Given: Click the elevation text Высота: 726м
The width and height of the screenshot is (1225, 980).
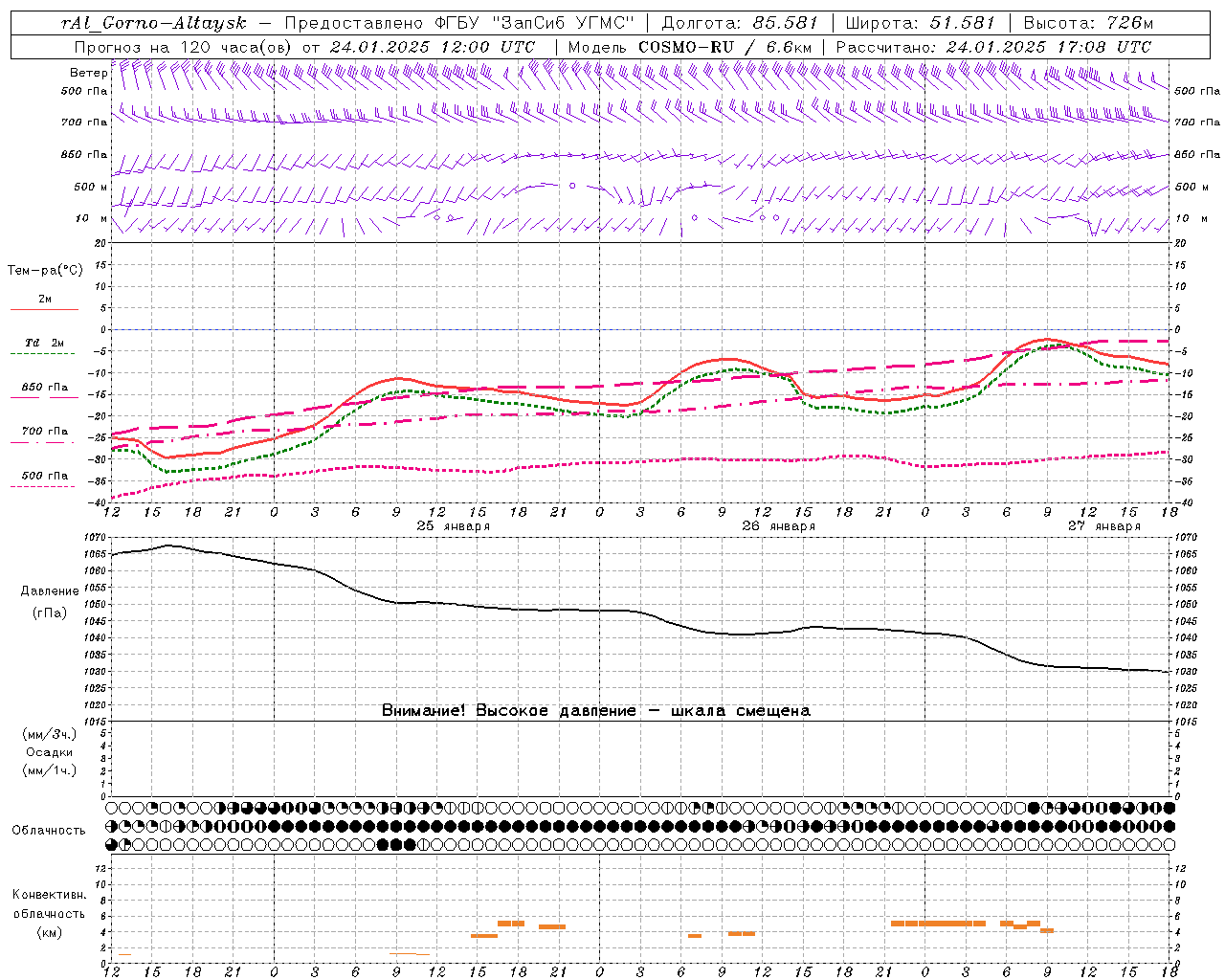Looking at the screenshot, I should click(1088, 23).
